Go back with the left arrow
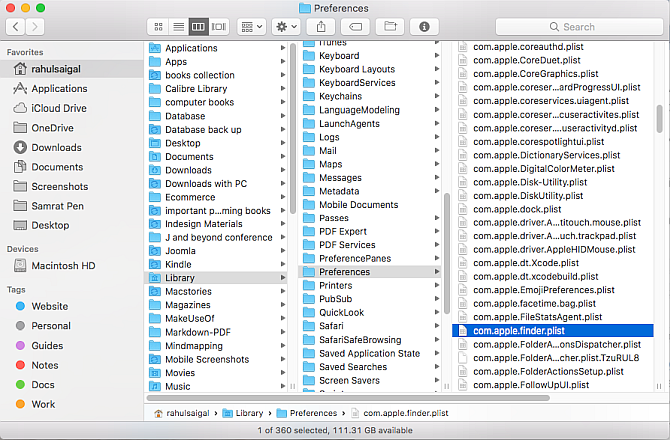The width and height of the screenshot is (670, 440). click(x=15, y=27)
